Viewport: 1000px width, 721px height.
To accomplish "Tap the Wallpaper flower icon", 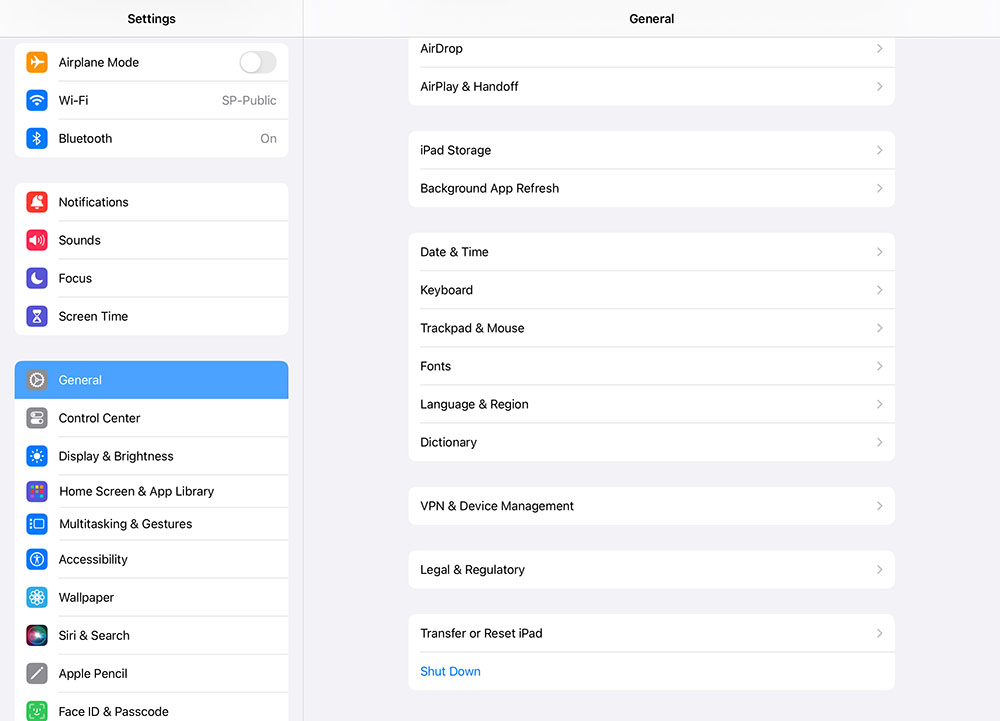I will 37,597.
